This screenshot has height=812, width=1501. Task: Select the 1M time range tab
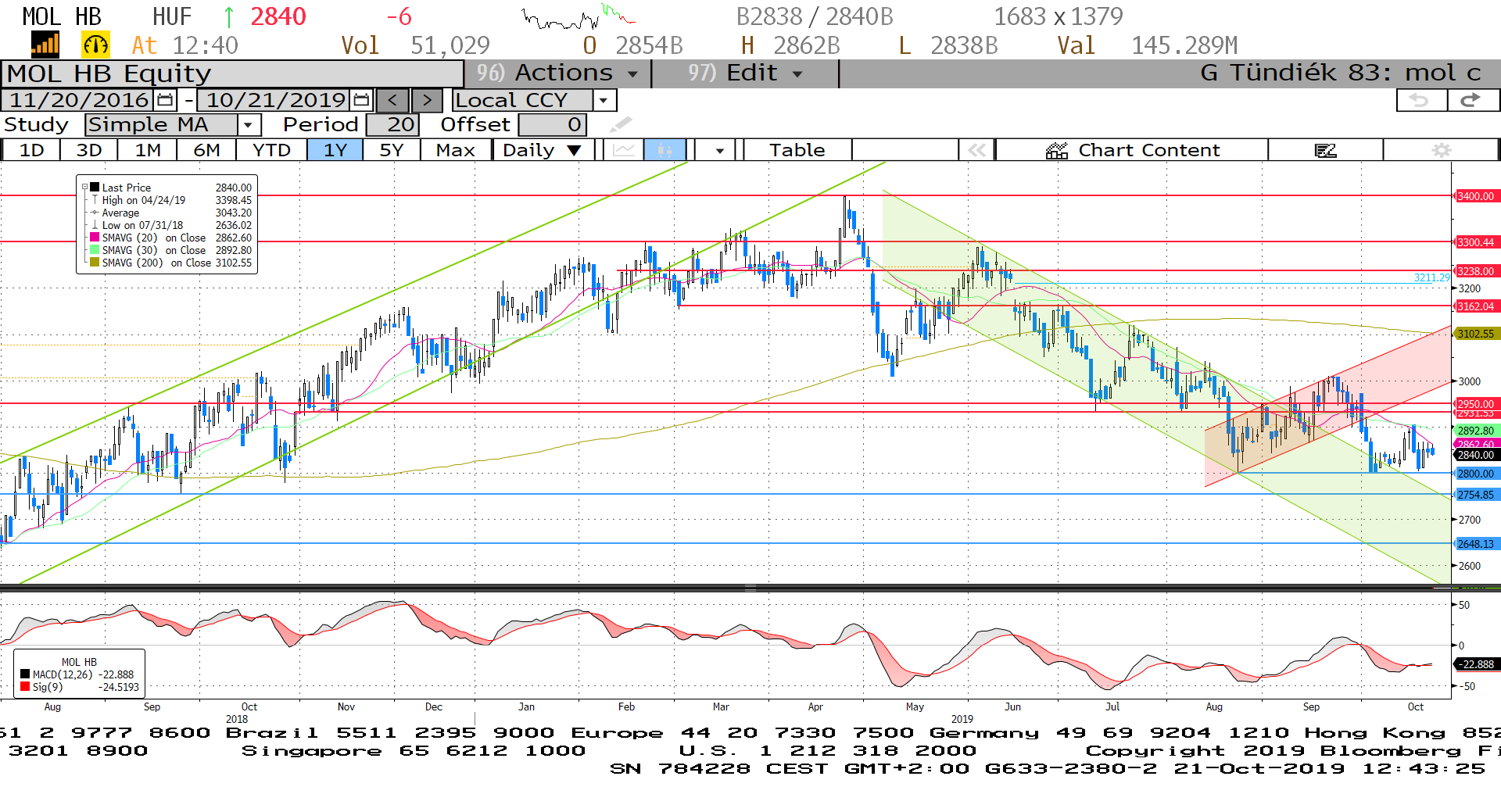[x=148, y=150]
